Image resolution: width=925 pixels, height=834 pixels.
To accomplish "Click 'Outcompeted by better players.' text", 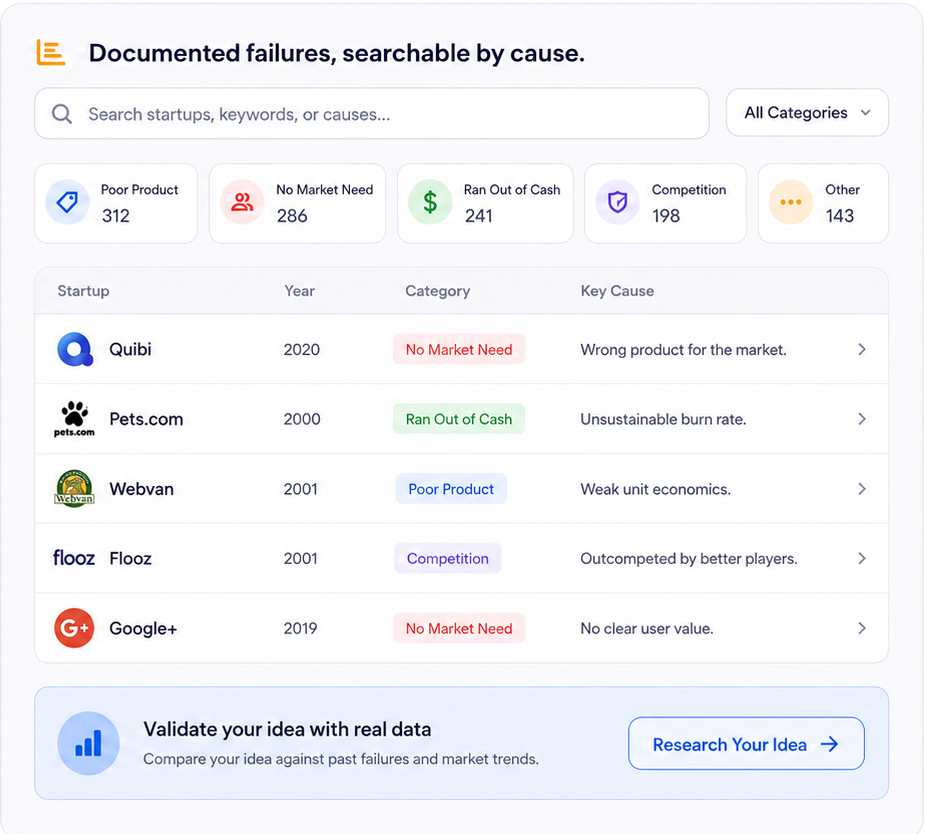I will click(688, 559).
